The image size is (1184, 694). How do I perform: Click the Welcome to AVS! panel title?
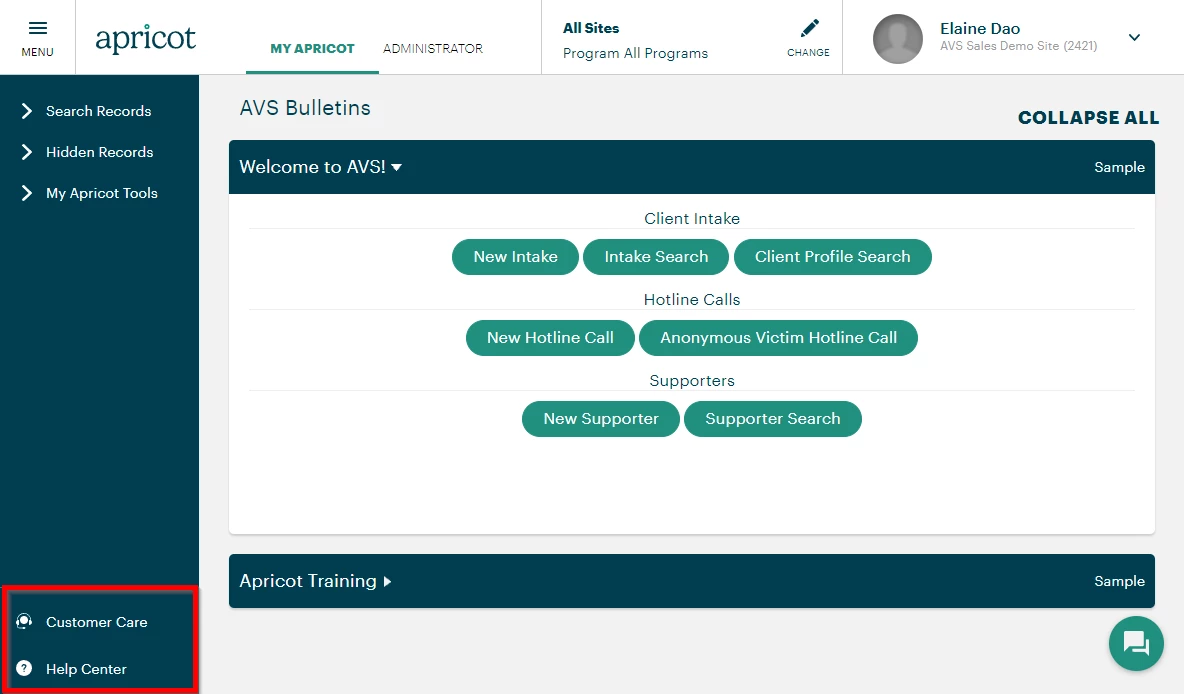pos(312,167)
